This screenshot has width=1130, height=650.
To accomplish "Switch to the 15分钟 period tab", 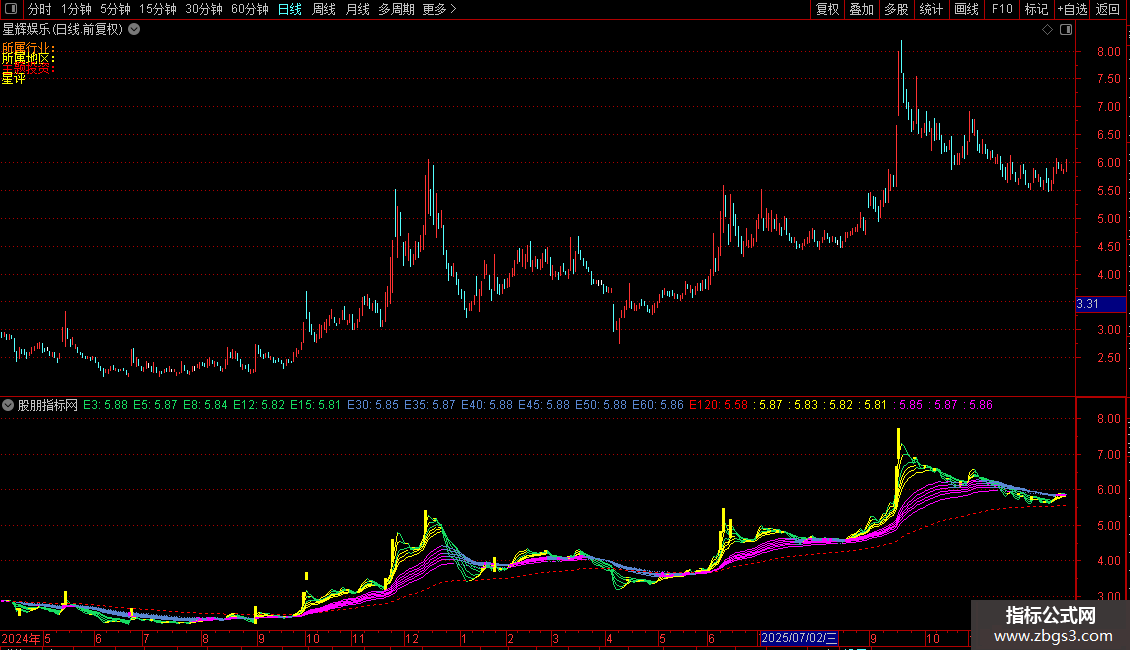I will (158, 9).
